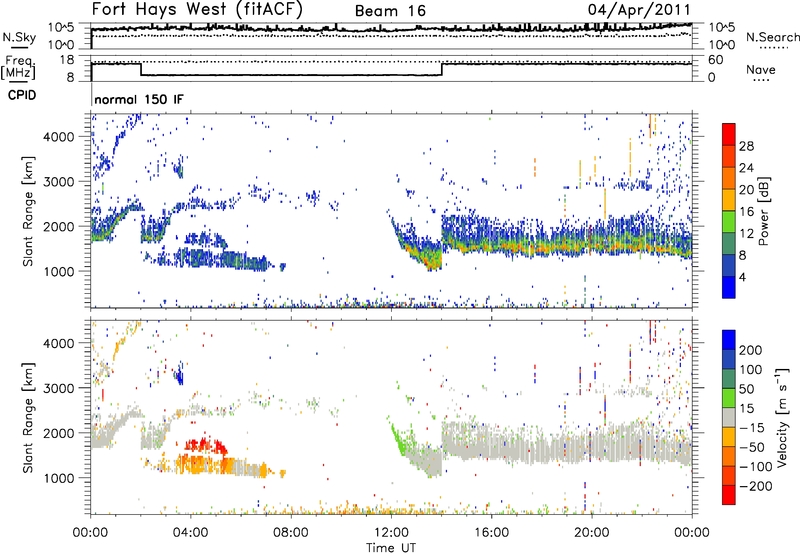Click the '08:00' time tick label
Viewport: 800px width, 554px height.
(291, 533)
